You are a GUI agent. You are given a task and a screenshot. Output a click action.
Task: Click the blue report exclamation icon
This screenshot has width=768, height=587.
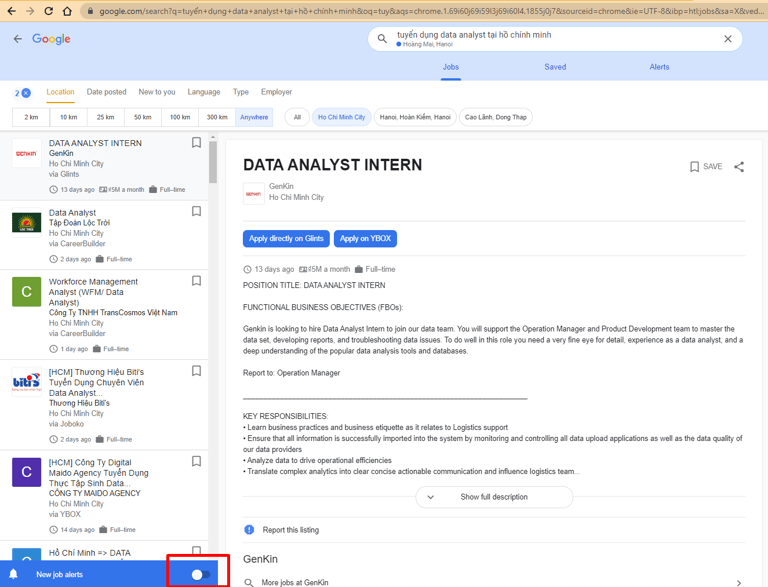point(249,530)
